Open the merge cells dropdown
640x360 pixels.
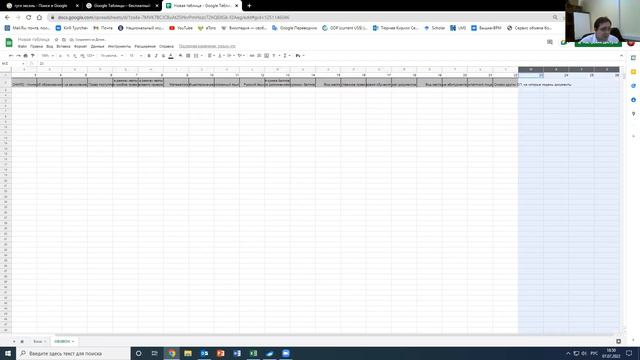(x=198, y=56)
